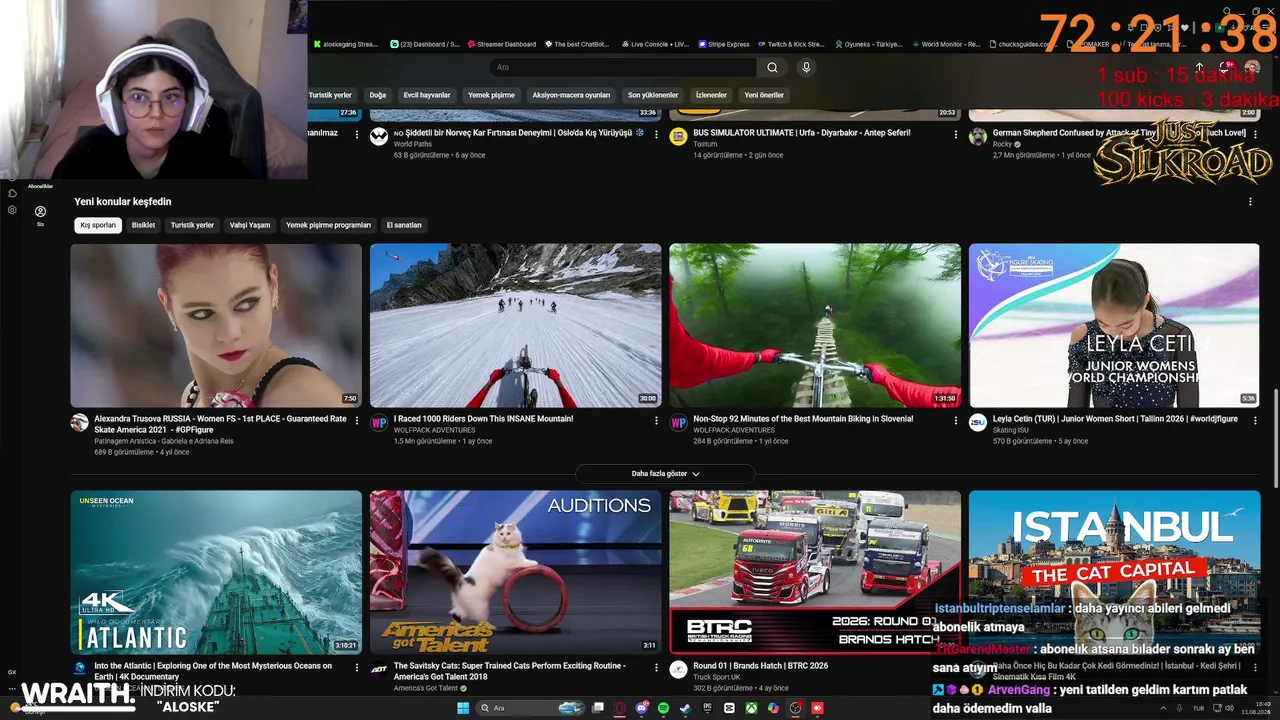Open options menu for The Savitsky Cats video
This screenshot has width=1280, height=720.
(657, 668)
